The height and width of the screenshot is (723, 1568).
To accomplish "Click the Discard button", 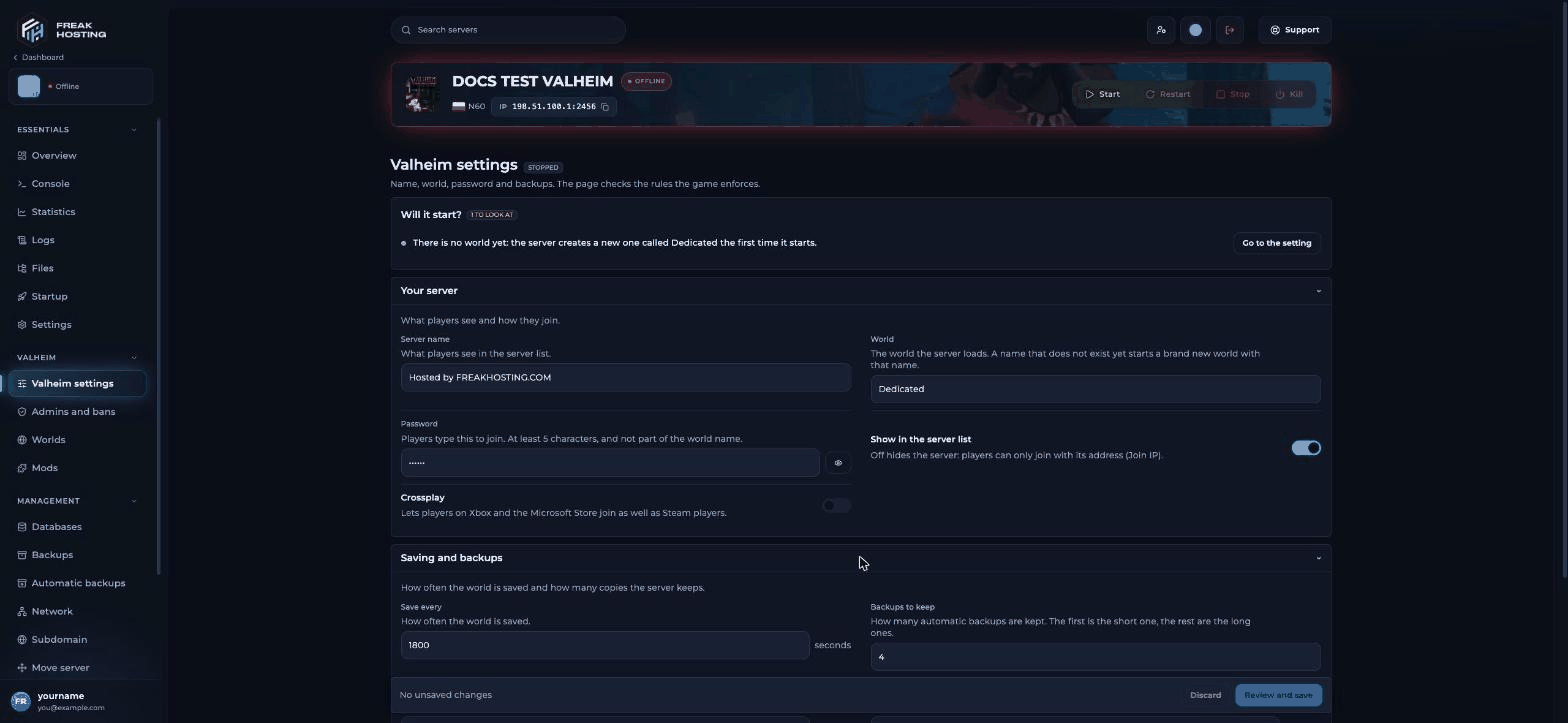I will point(1205,695).
